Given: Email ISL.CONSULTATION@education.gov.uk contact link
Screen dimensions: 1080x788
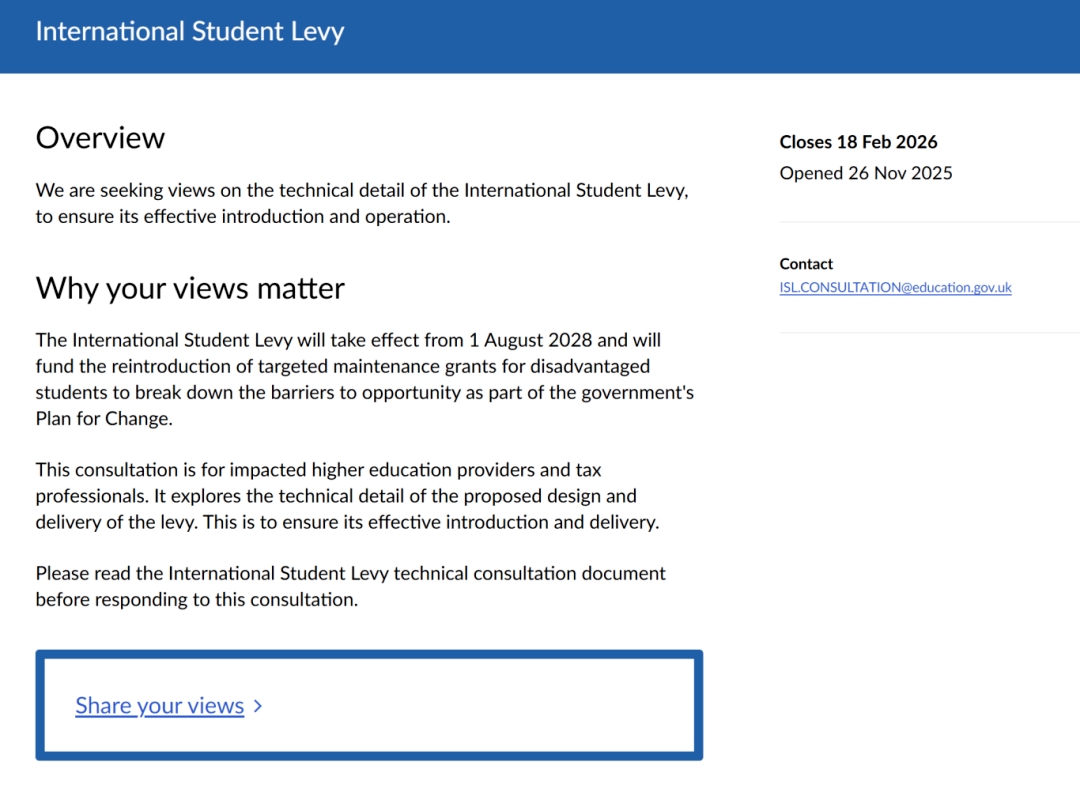Looking at the screenshot, I should coord(895,288).
